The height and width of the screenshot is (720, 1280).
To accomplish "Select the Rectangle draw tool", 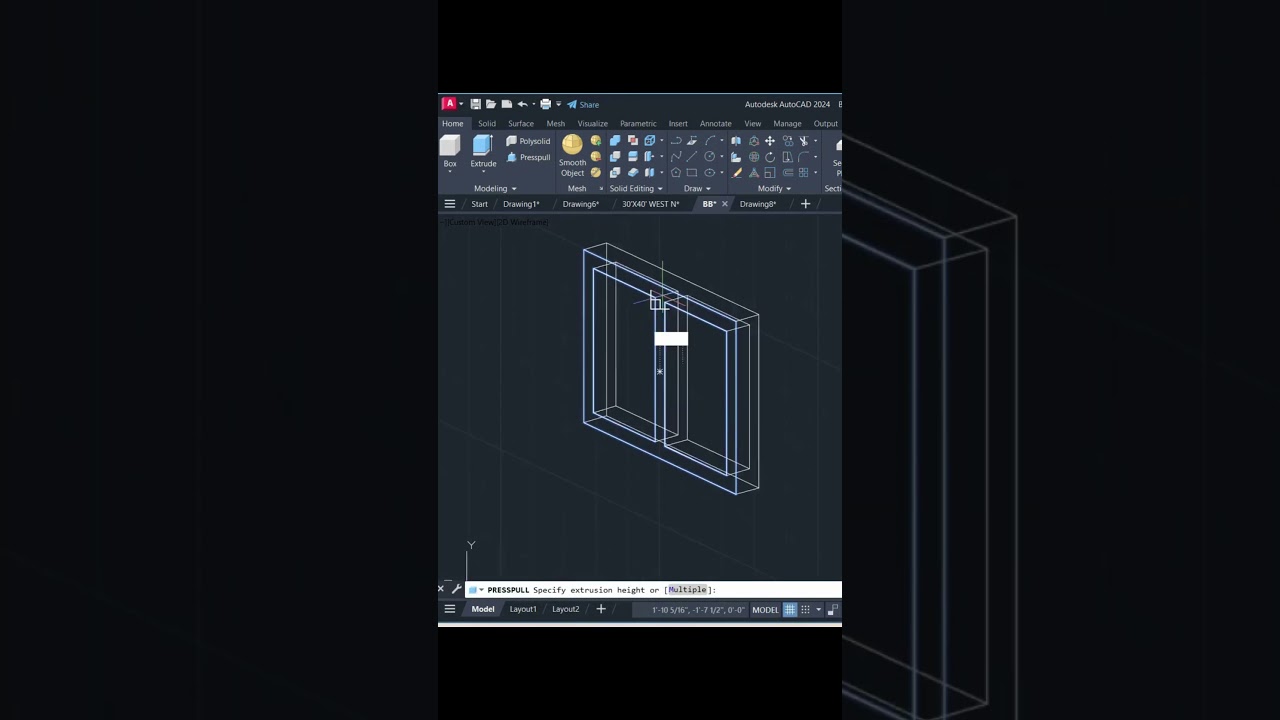I will tap(692, 172).
